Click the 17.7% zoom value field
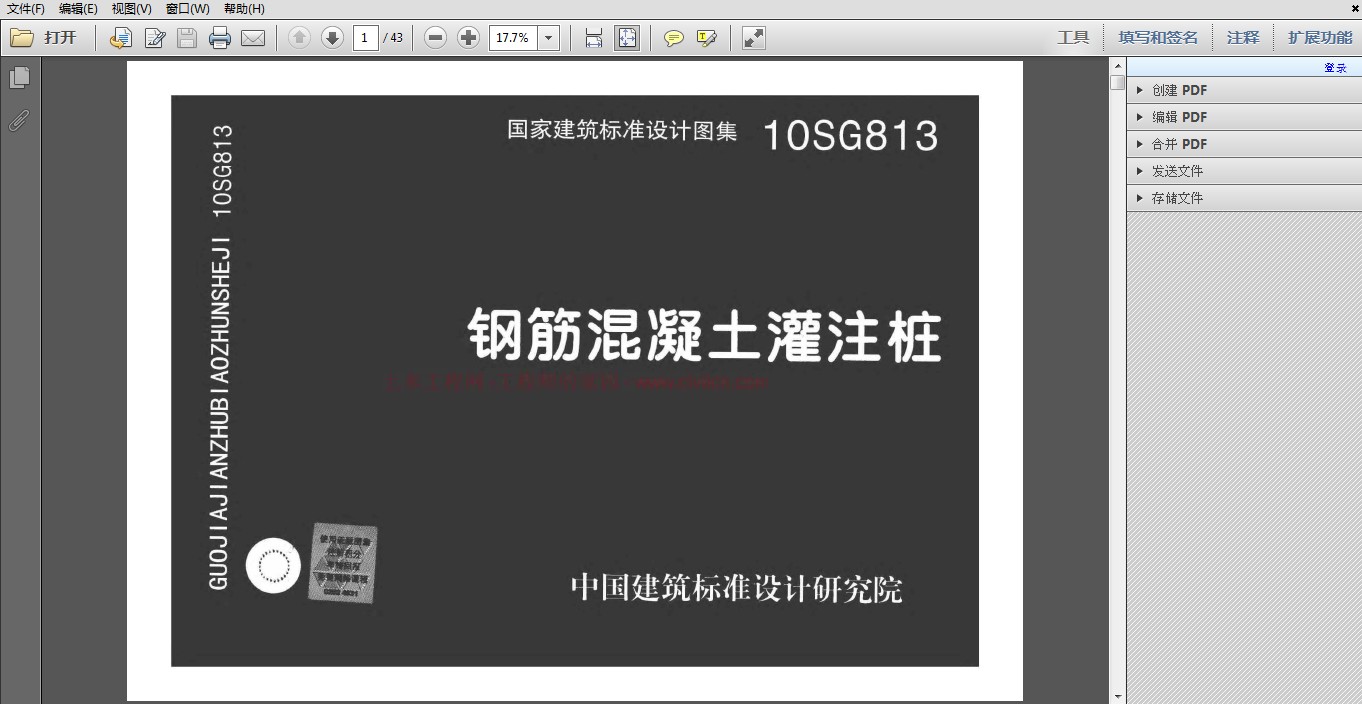Image resolution: width=1362 pixels, height=704 pixels. point(513,38)
